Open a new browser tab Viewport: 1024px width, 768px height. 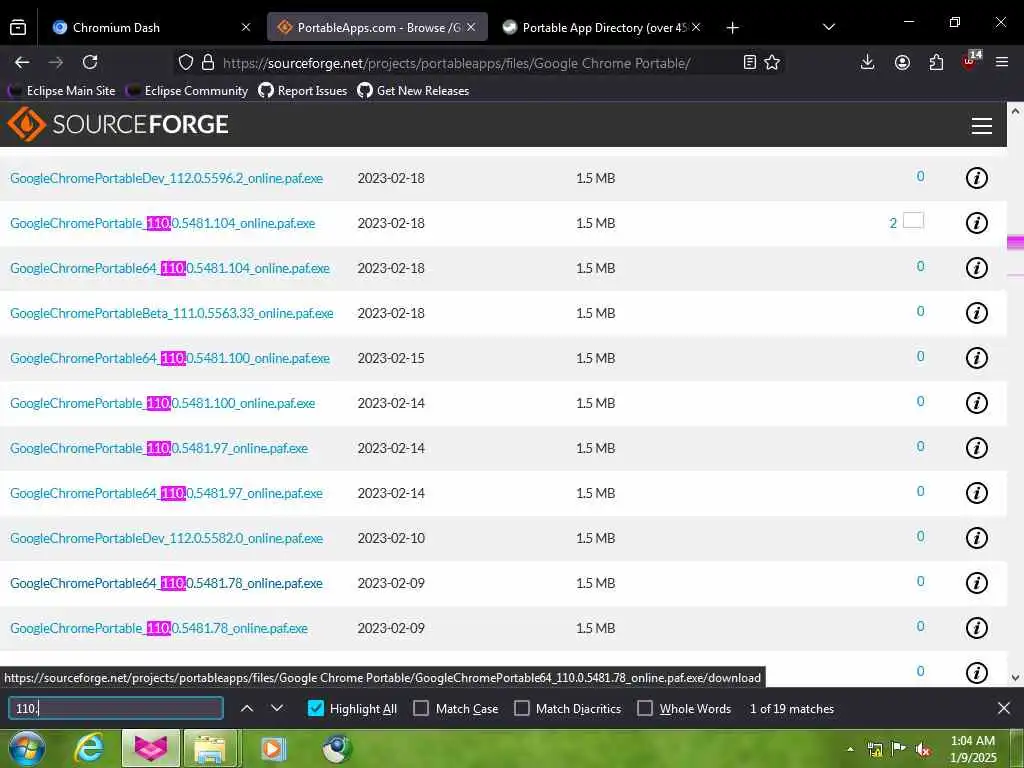733,27
